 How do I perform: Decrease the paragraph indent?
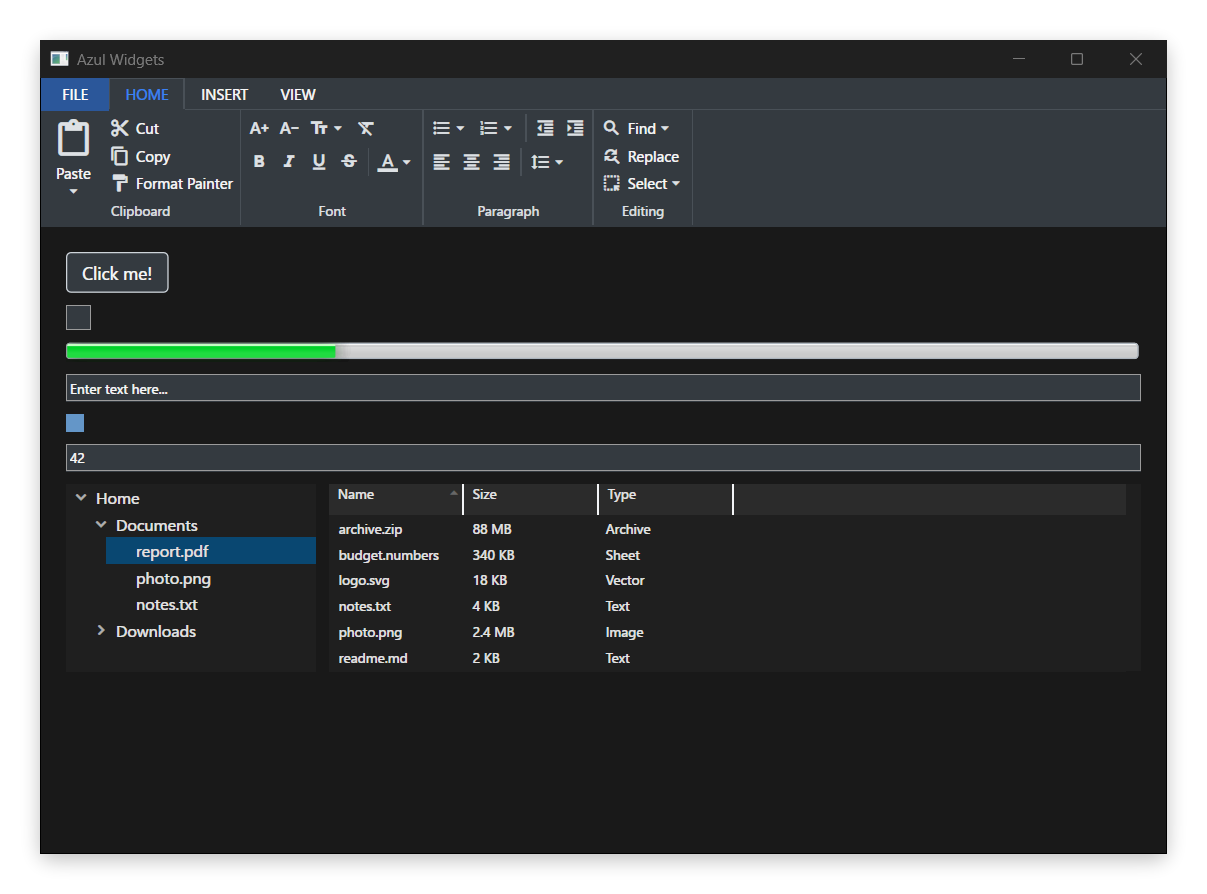coord(545,128)
